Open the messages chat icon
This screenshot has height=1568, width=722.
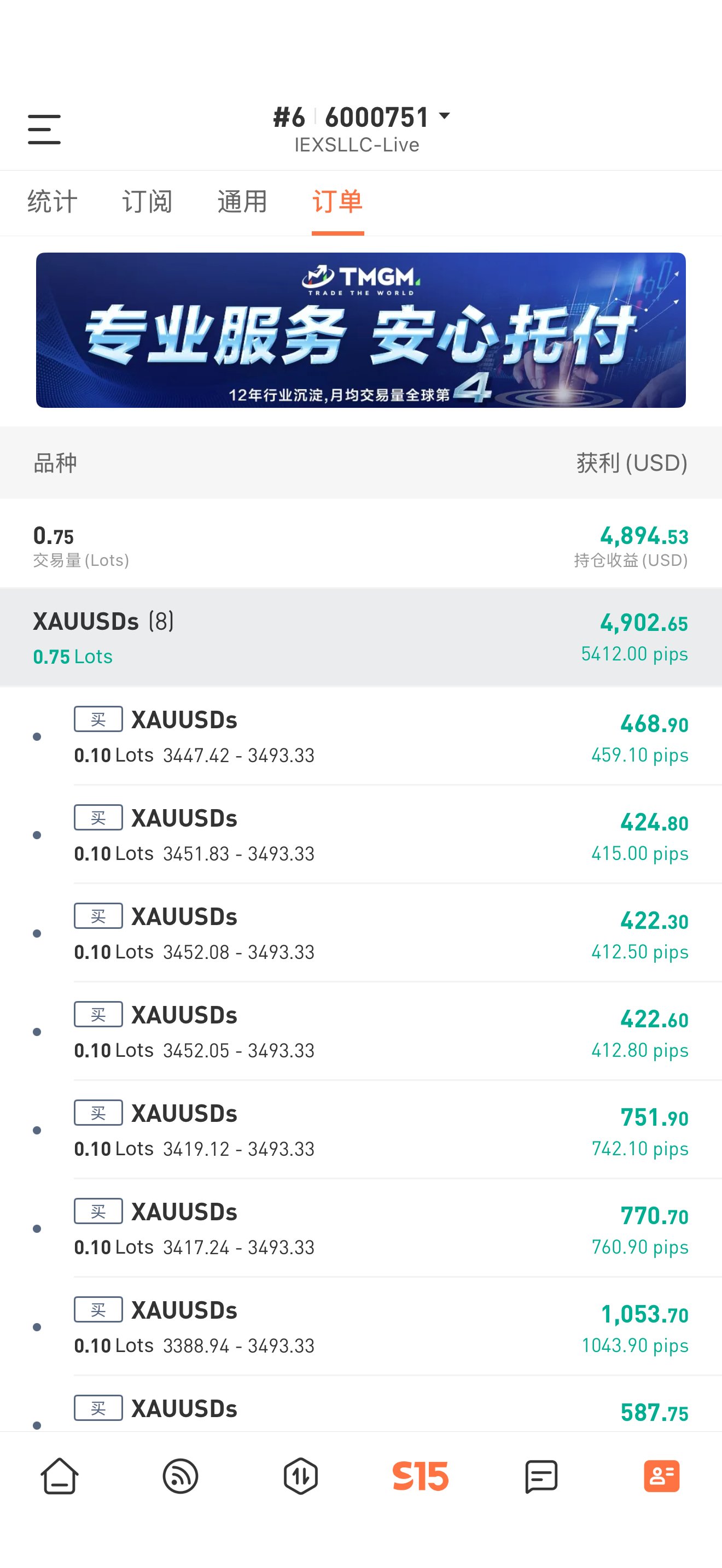[x=541, y=1476]
